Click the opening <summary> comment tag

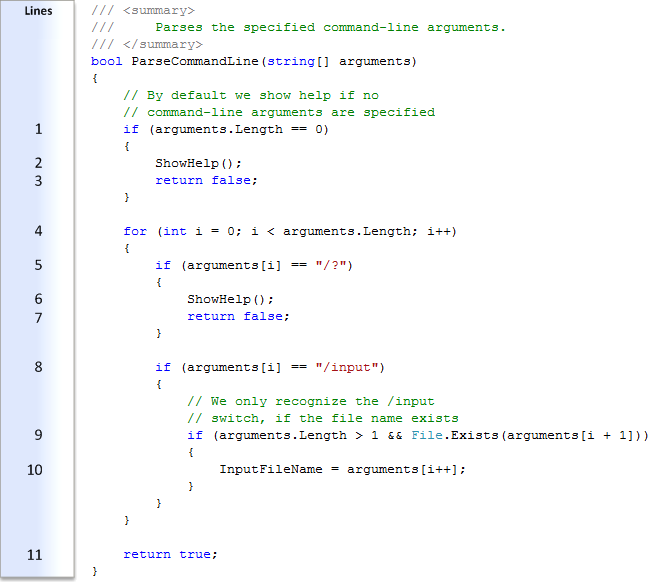(159, 11)
